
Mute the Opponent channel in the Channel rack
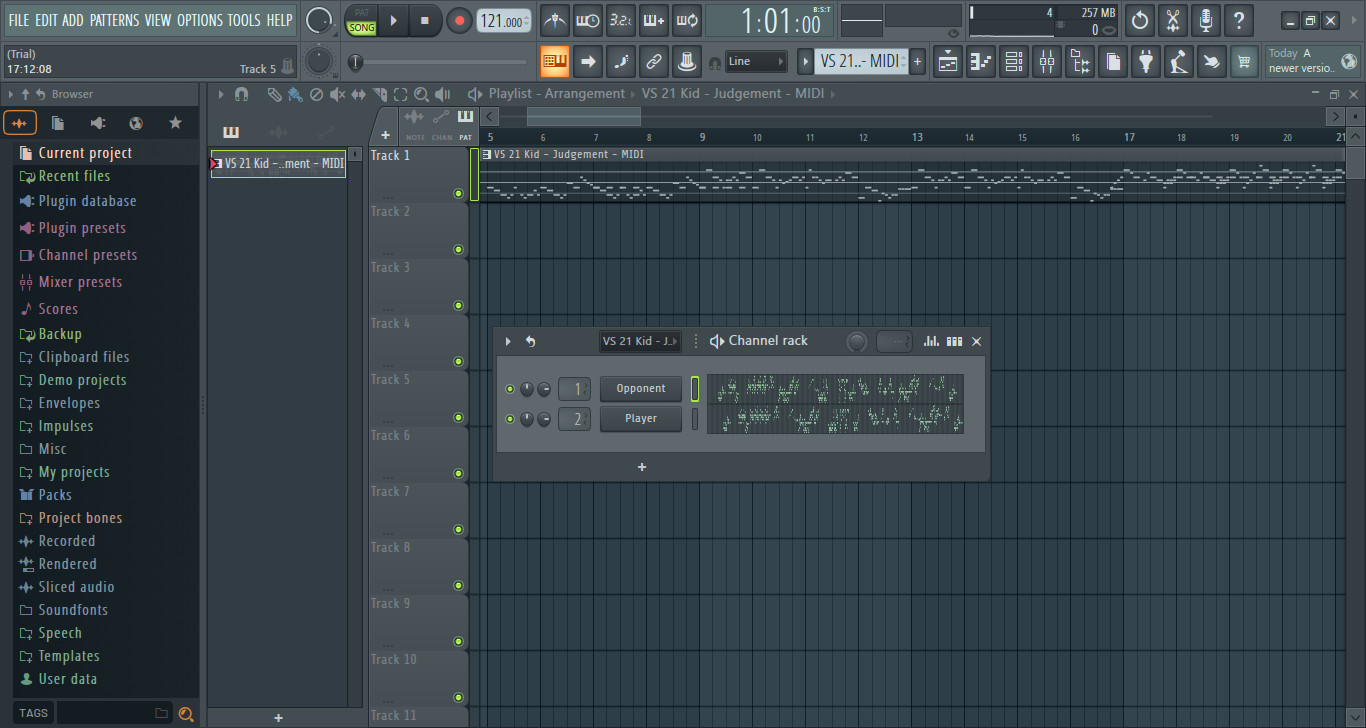click(509, 388)
